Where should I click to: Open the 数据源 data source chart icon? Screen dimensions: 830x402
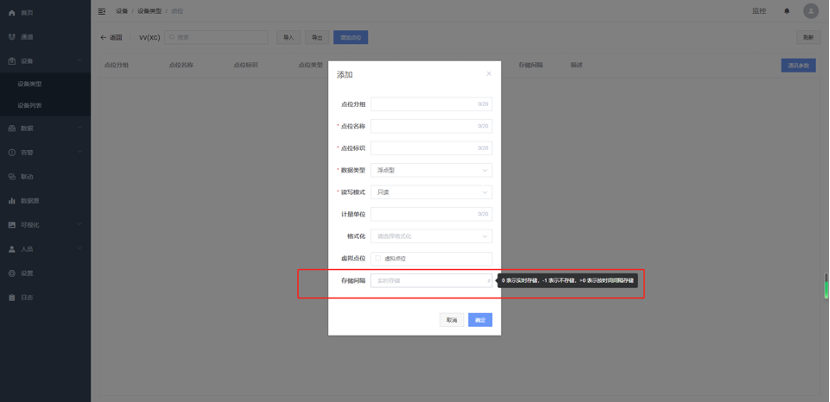(x=12, y=201)
